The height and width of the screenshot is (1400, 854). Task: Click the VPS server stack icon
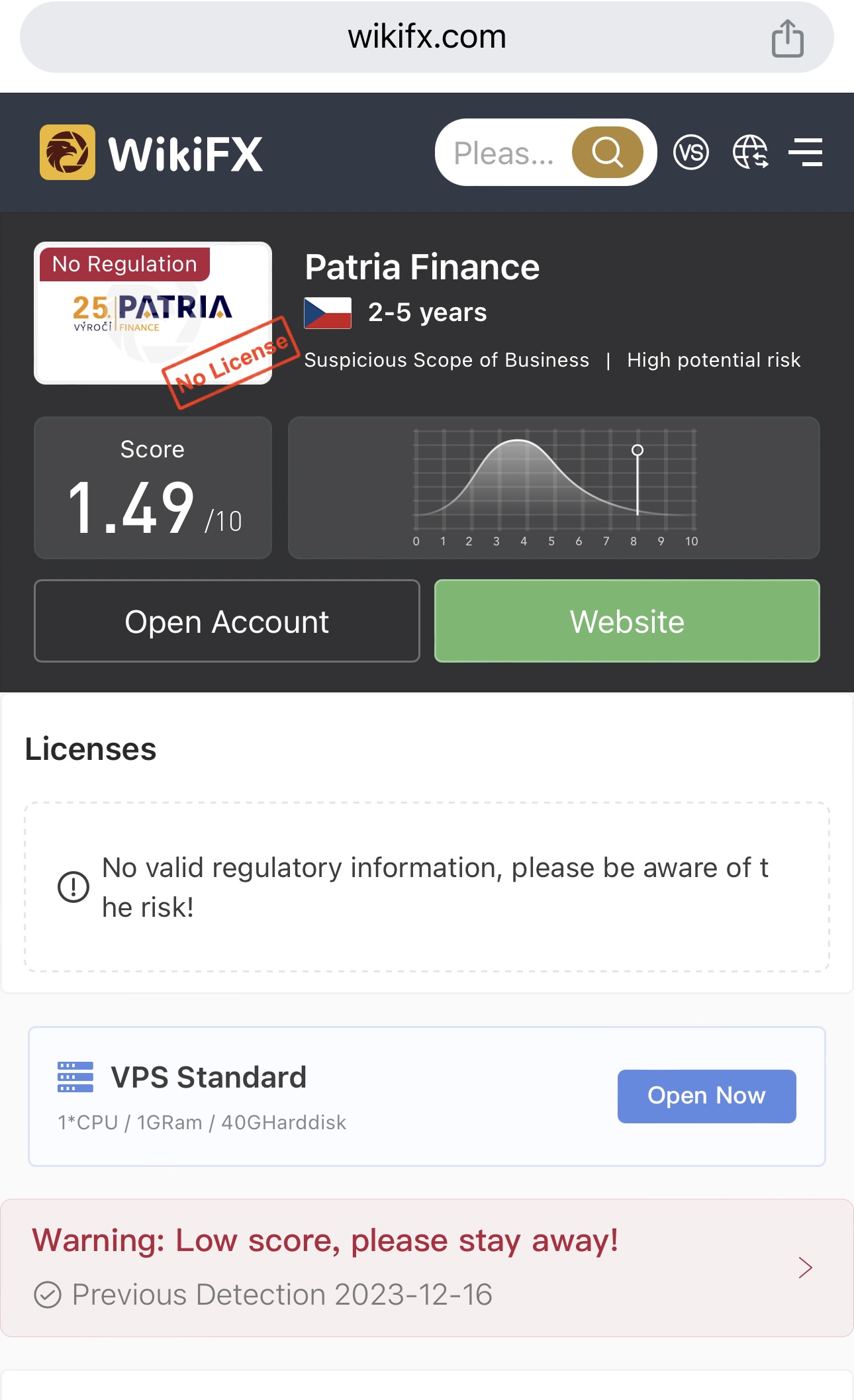[x=75, y=1077]
